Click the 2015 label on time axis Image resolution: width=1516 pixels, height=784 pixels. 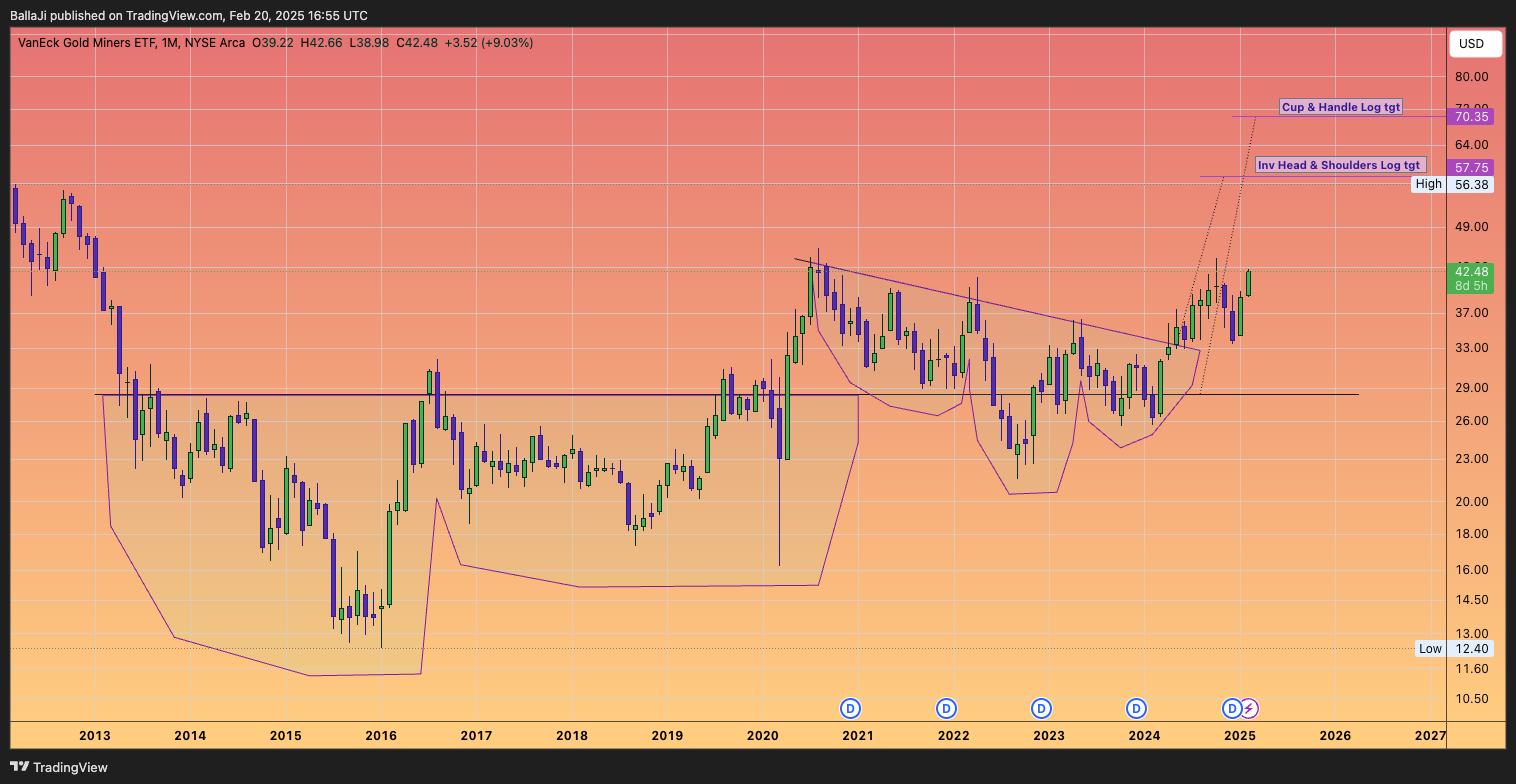(285, 736)
